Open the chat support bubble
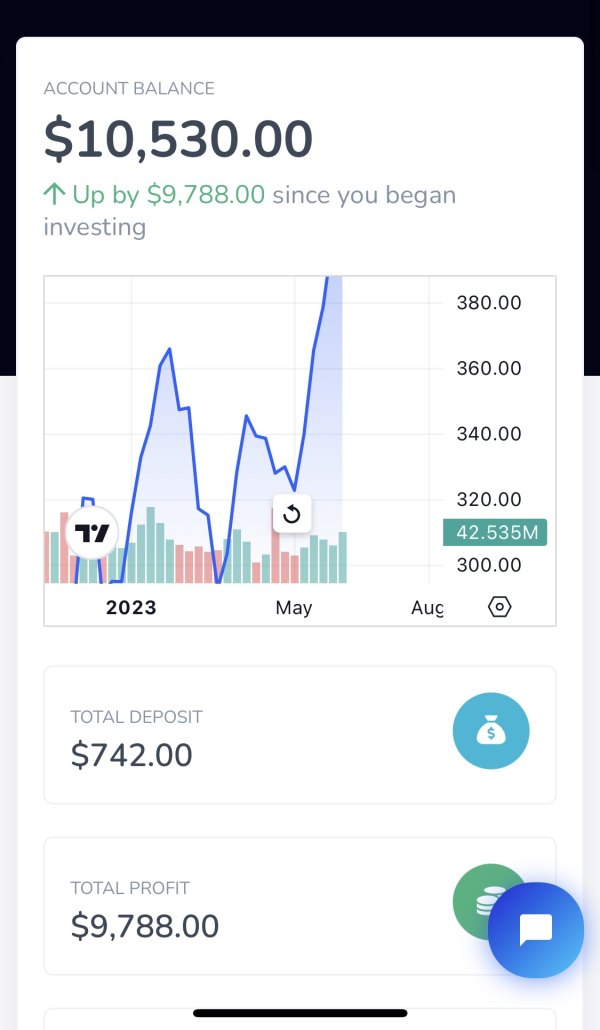This screenshot has height=1030, width=600. [x=535, y=930]
